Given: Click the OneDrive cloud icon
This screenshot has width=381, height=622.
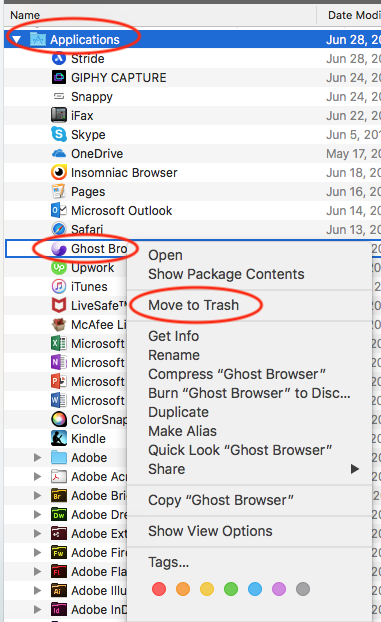Looking at the screenshot, I should 59,154.
